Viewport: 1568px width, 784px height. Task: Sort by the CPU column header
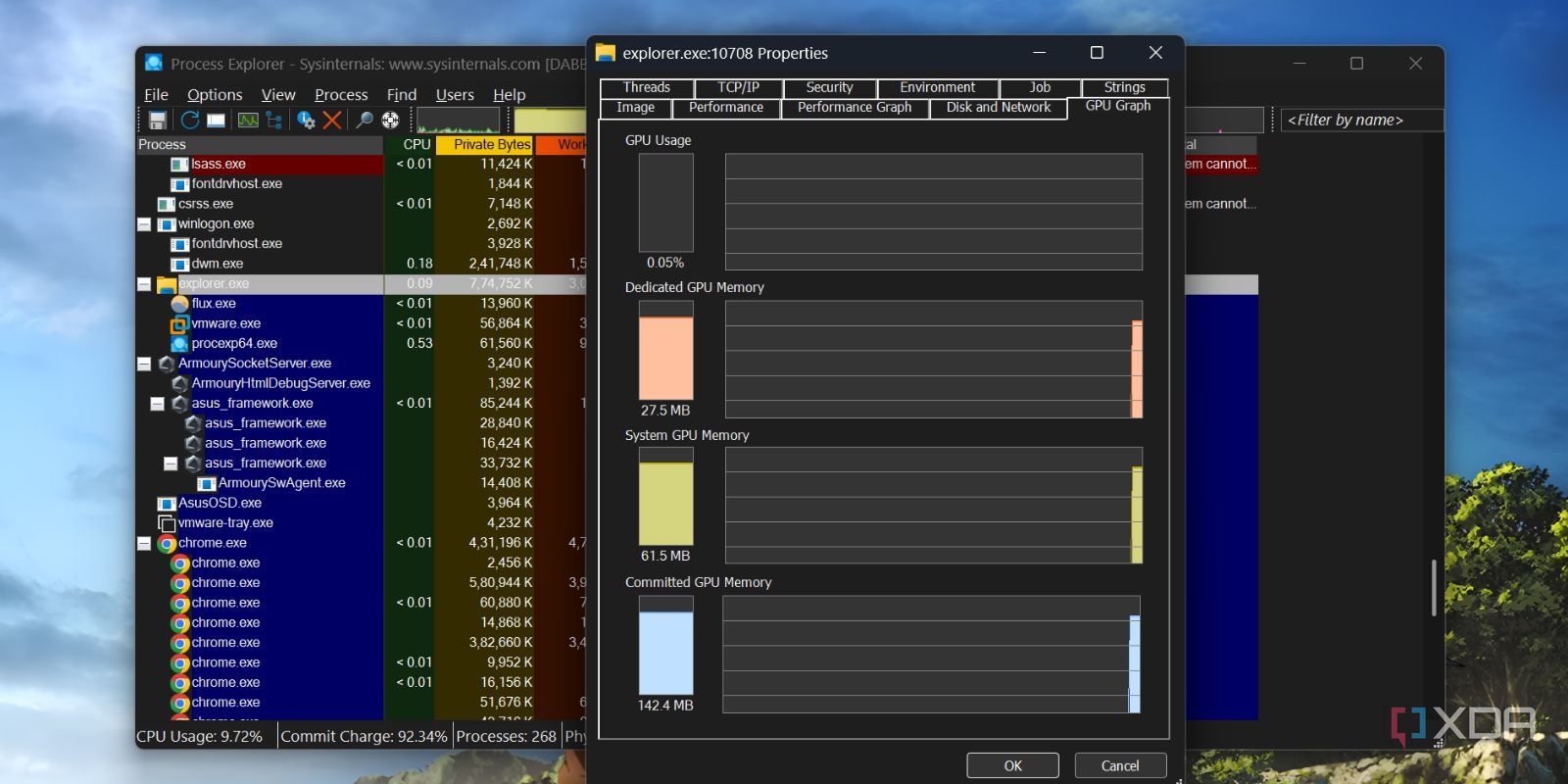tap(410, 144)
